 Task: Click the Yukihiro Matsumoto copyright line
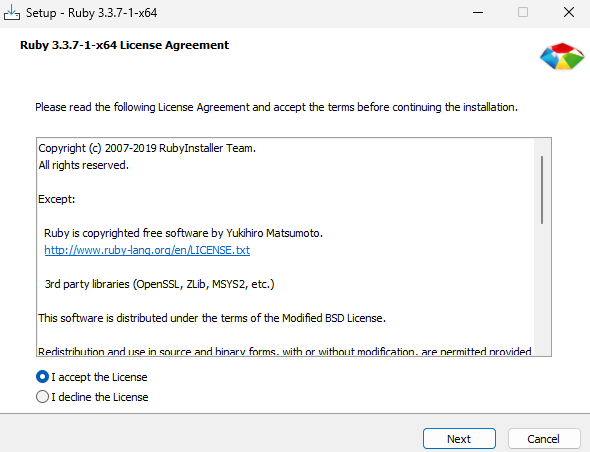[x=183, y=233]
